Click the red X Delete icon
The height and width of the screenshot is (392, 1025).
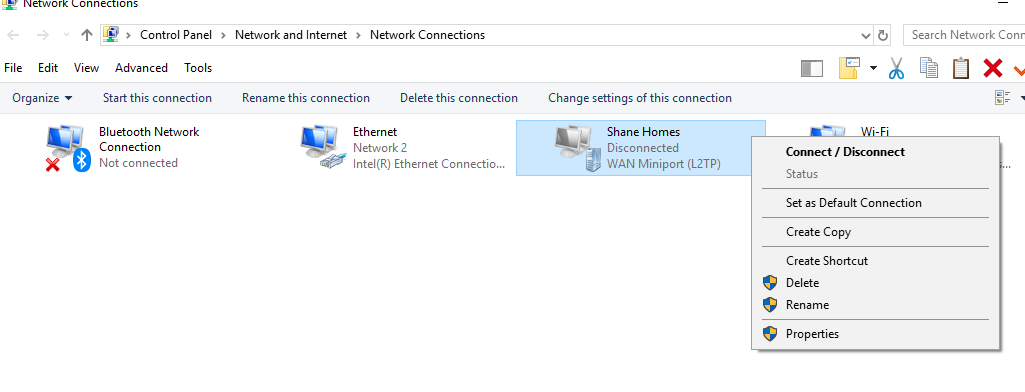click(x=992, y=68)
